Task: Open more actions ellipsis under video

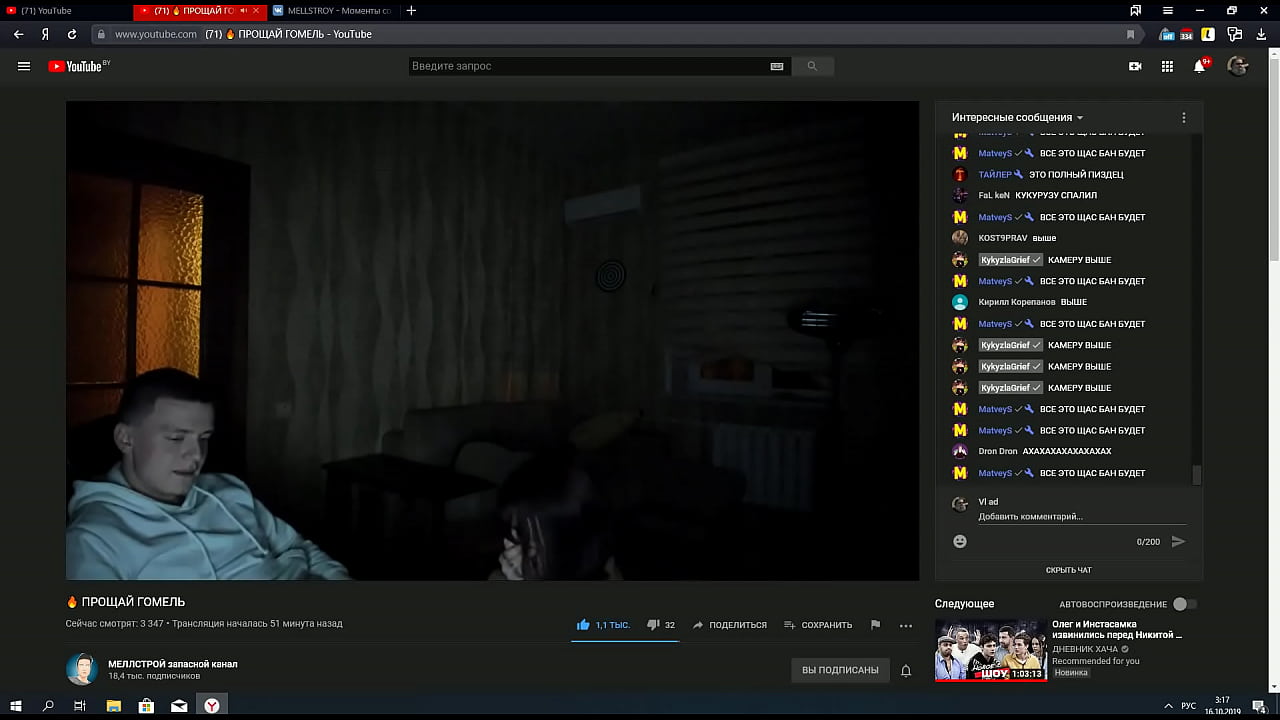Action: pyautogui.click(x=906, y=625)
